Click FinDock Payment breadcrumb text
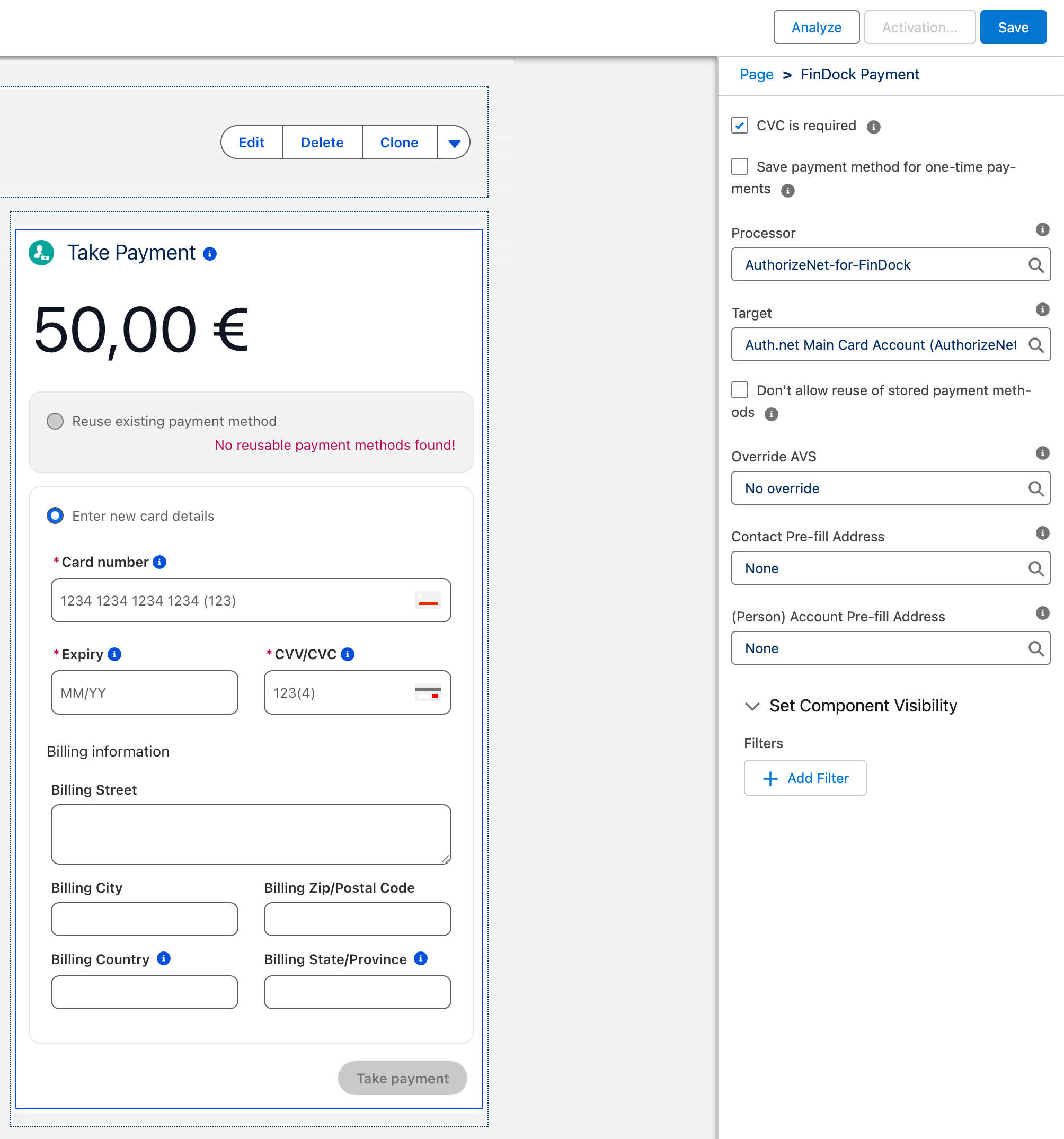Image resolution: width=1064 pixels, height=1139 pixels. click(859, 75)
